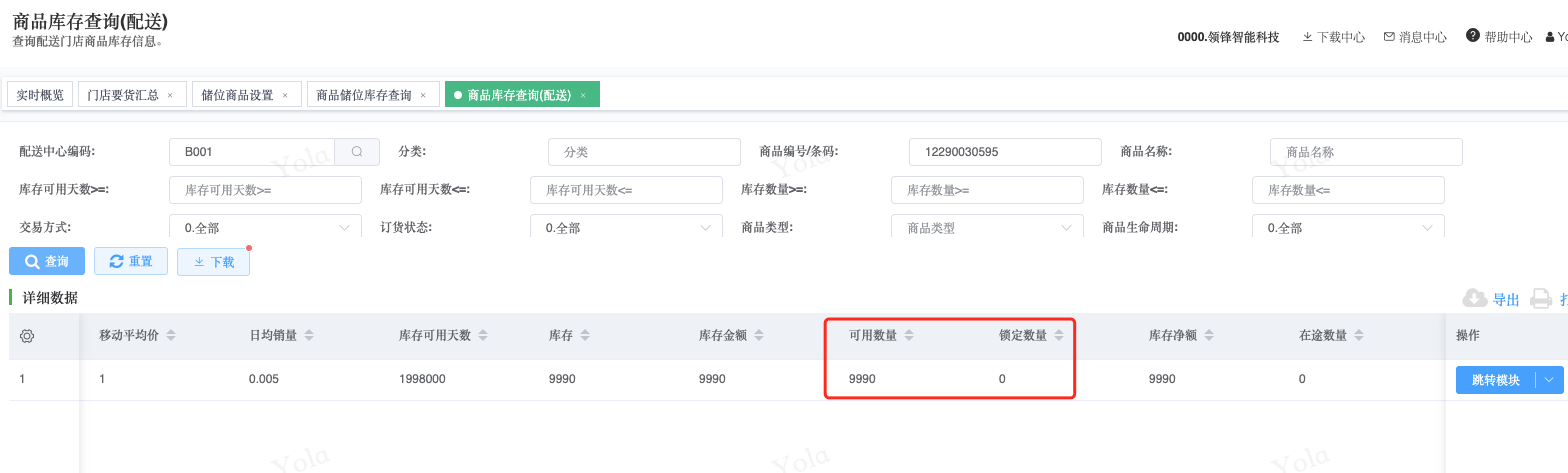Close the 储位商品设置 tab
The width and height of the screenshot is (1568, 473).
285,95
